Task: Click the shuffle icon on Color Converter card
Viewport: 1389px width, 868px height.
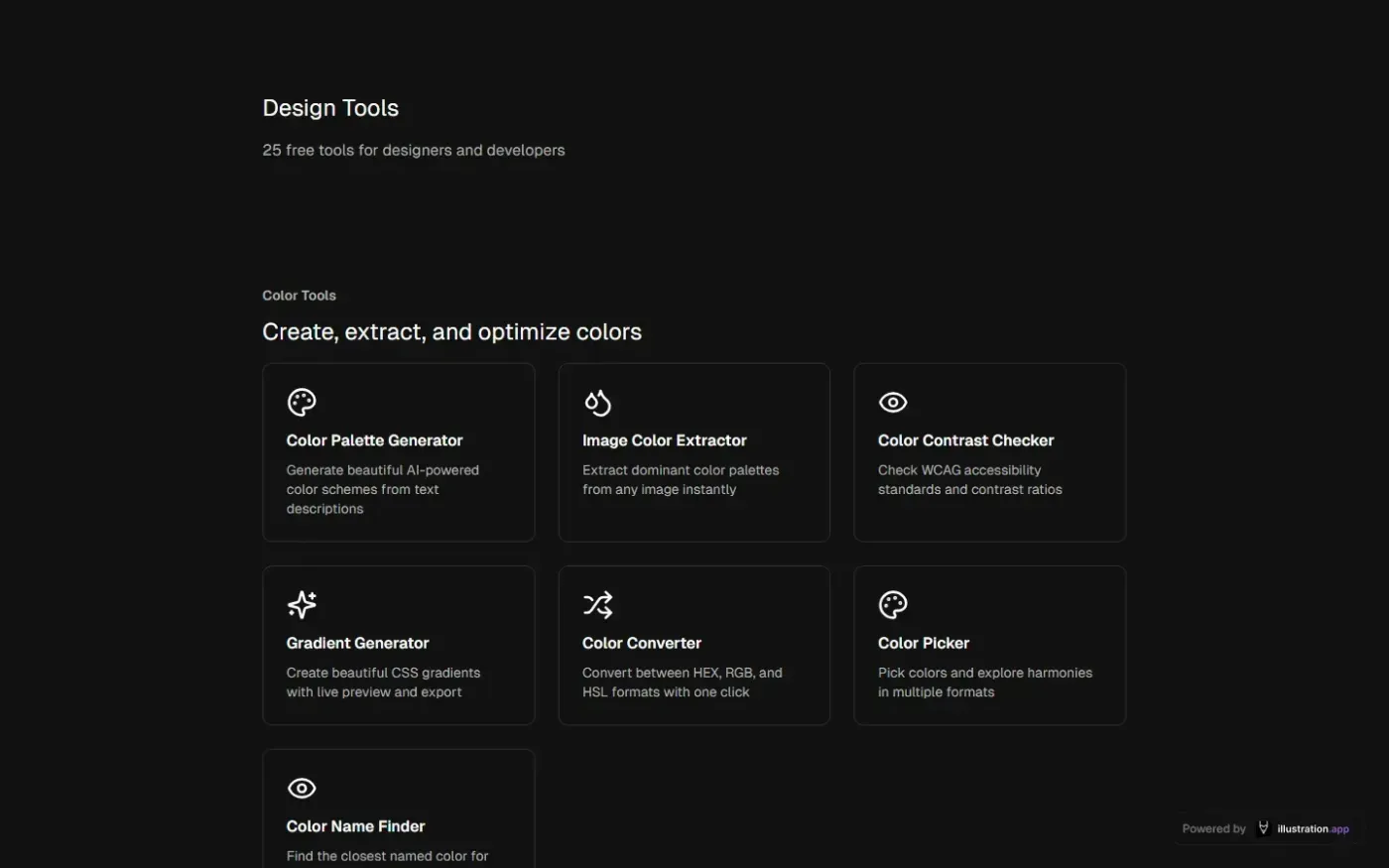Action: point(597,604)
